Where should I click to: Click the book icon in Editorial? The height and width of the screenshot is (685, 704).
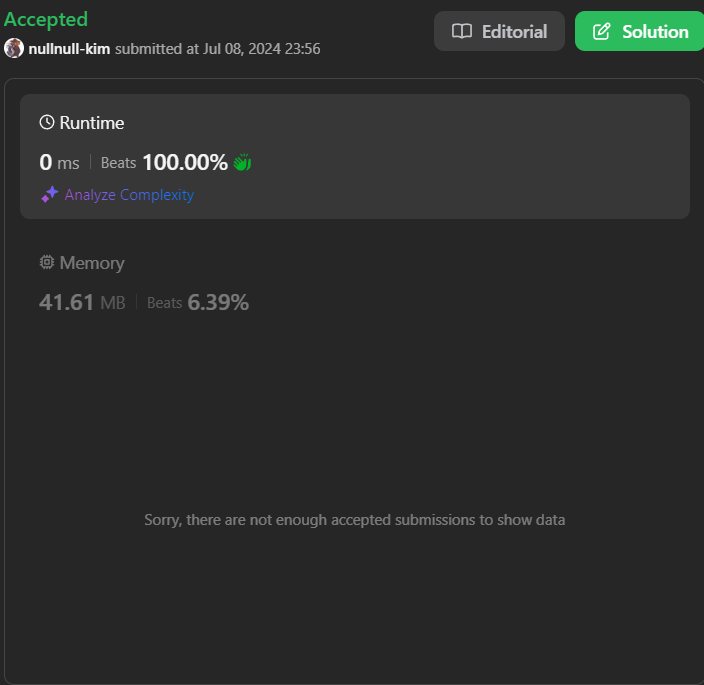pos(462,31)
